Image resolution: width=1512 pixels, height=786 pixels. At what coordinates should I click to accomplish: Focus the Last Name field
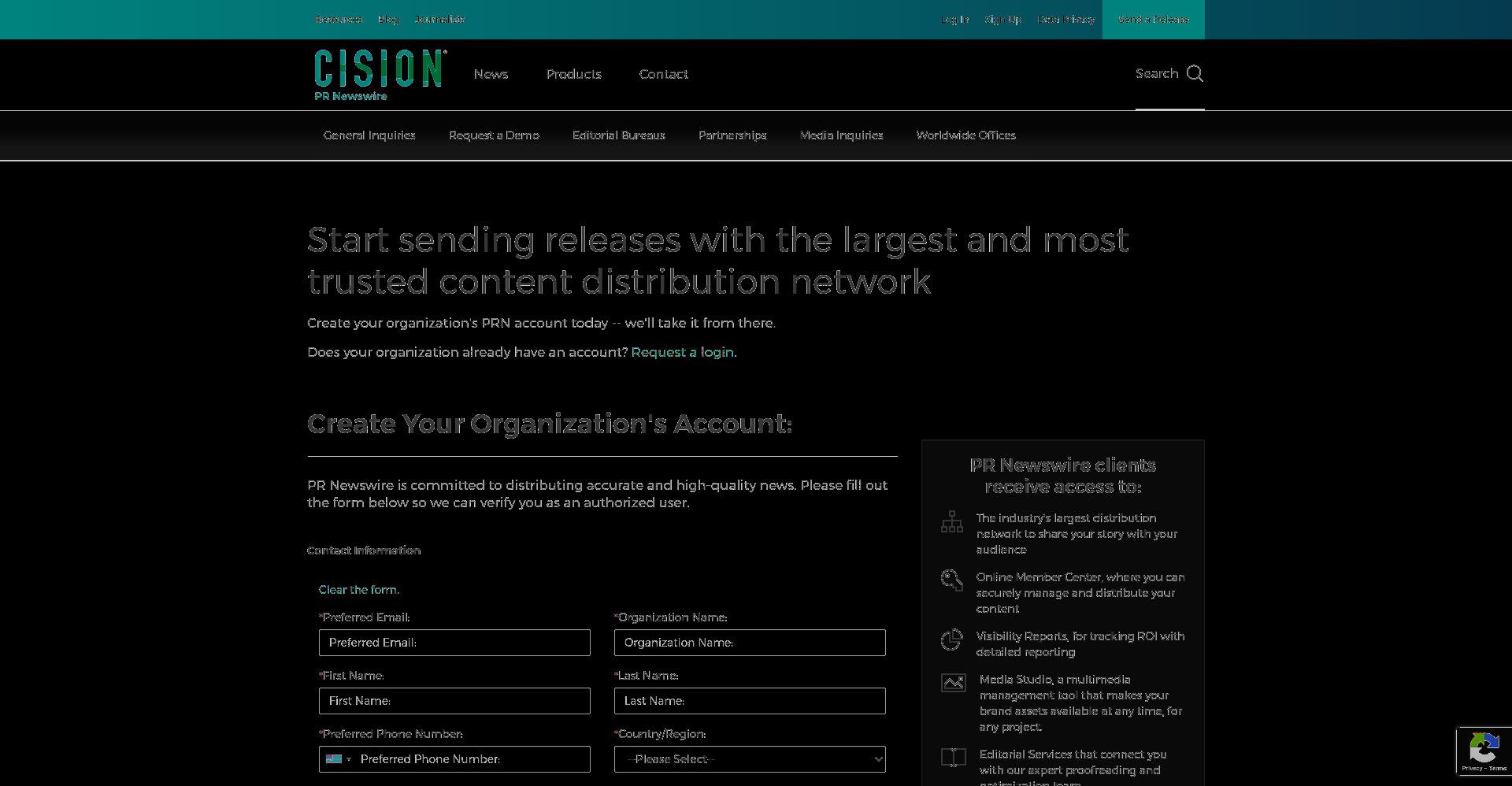750,701
